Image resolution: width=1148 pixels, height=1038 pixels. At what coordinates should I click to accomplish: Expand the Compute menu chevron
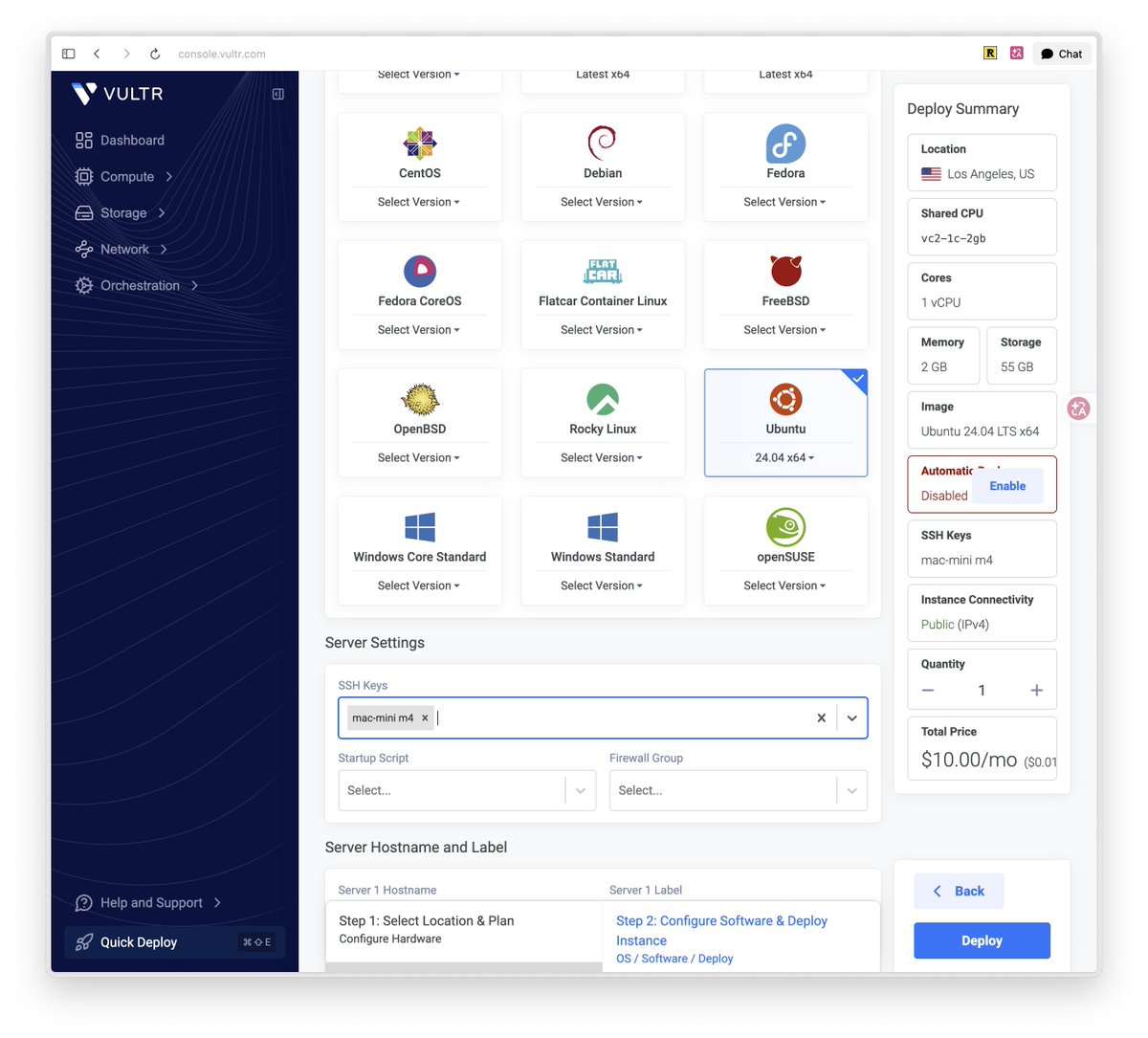[169, 177]
